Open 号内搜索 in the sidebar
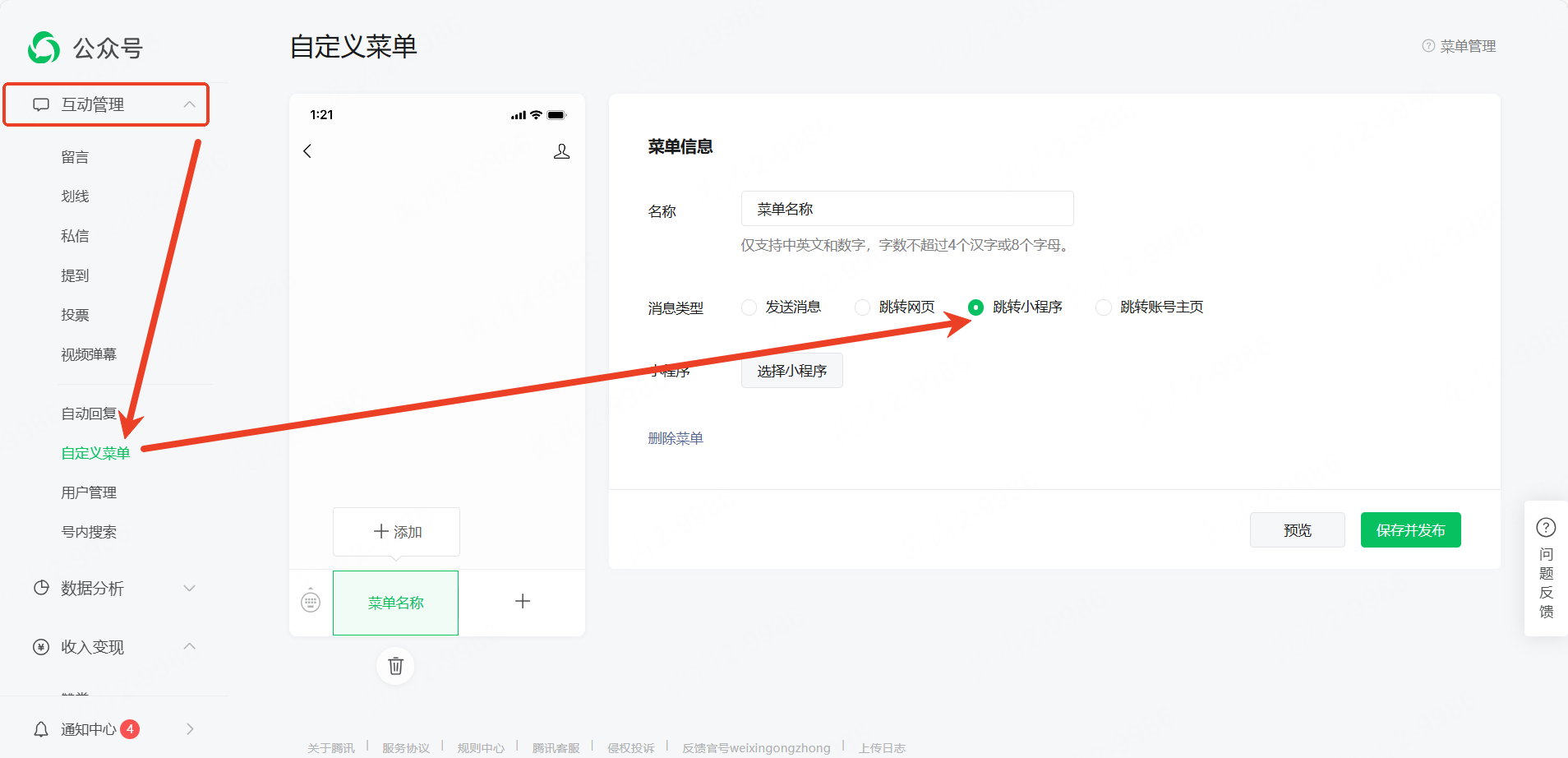Image resolution: width=1568 pixels, height=758 pixels. pyautogui.click(x=89, y=532)
